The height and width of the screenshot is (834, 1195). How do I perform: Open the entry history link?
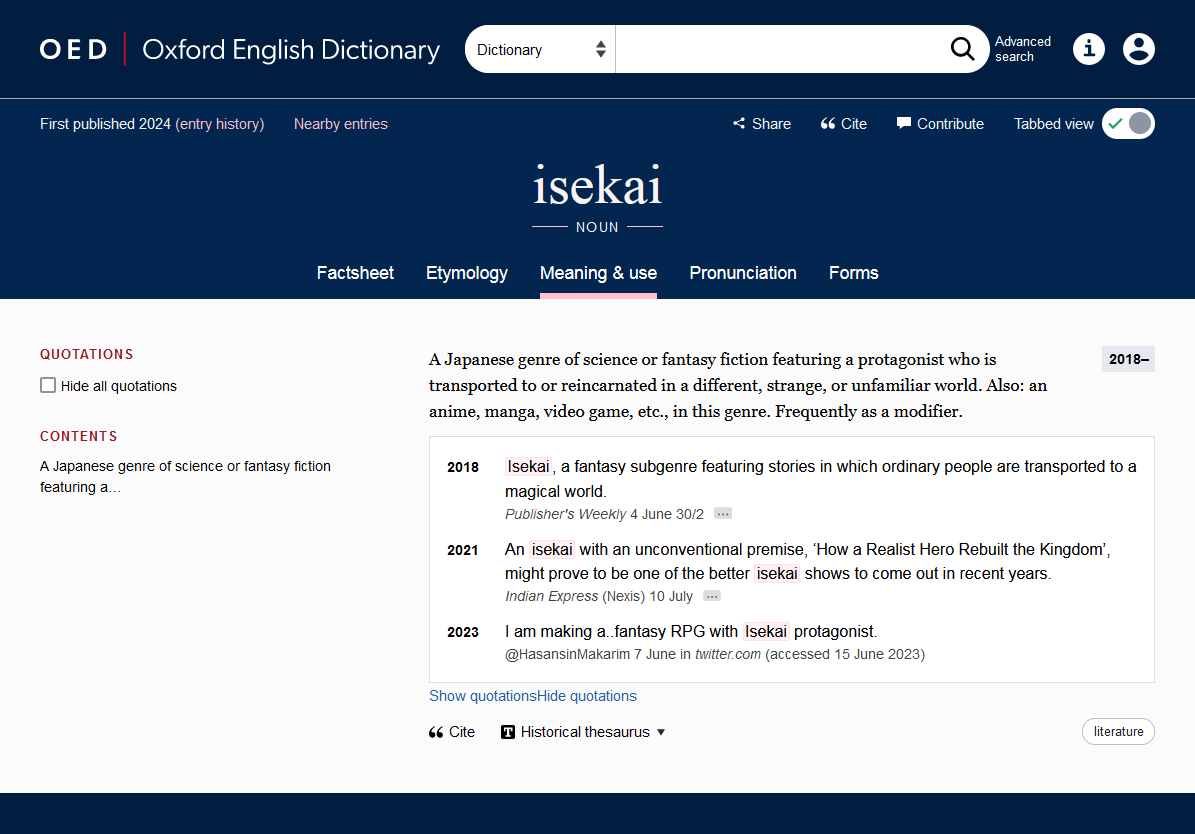(219, 124)
